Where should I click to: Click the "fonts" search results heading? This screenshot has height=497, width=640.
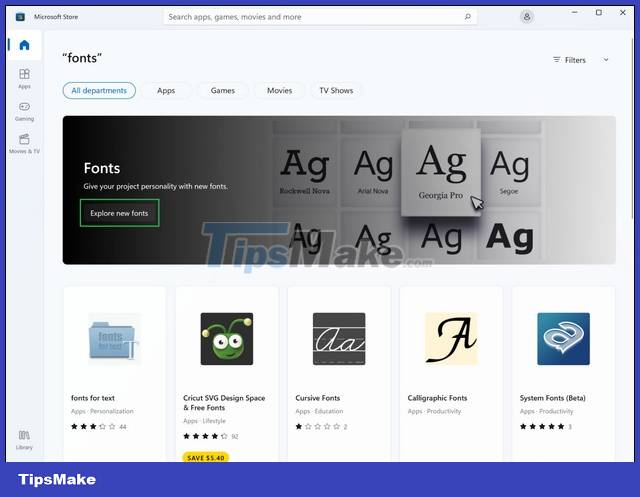click(82, 58)
